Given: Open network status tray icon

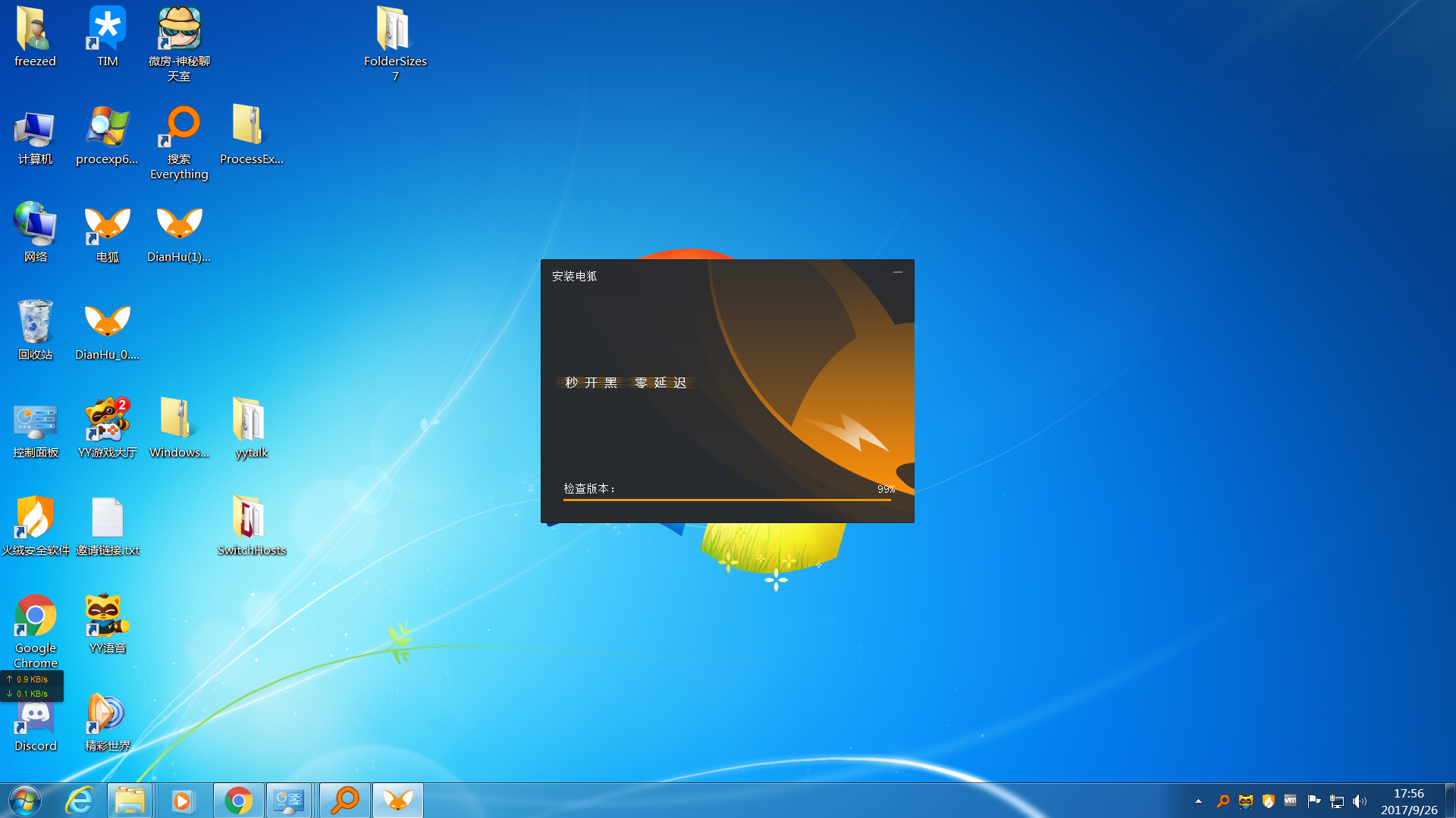Looking at the screenshot, I should click(x=1337, y=801).
